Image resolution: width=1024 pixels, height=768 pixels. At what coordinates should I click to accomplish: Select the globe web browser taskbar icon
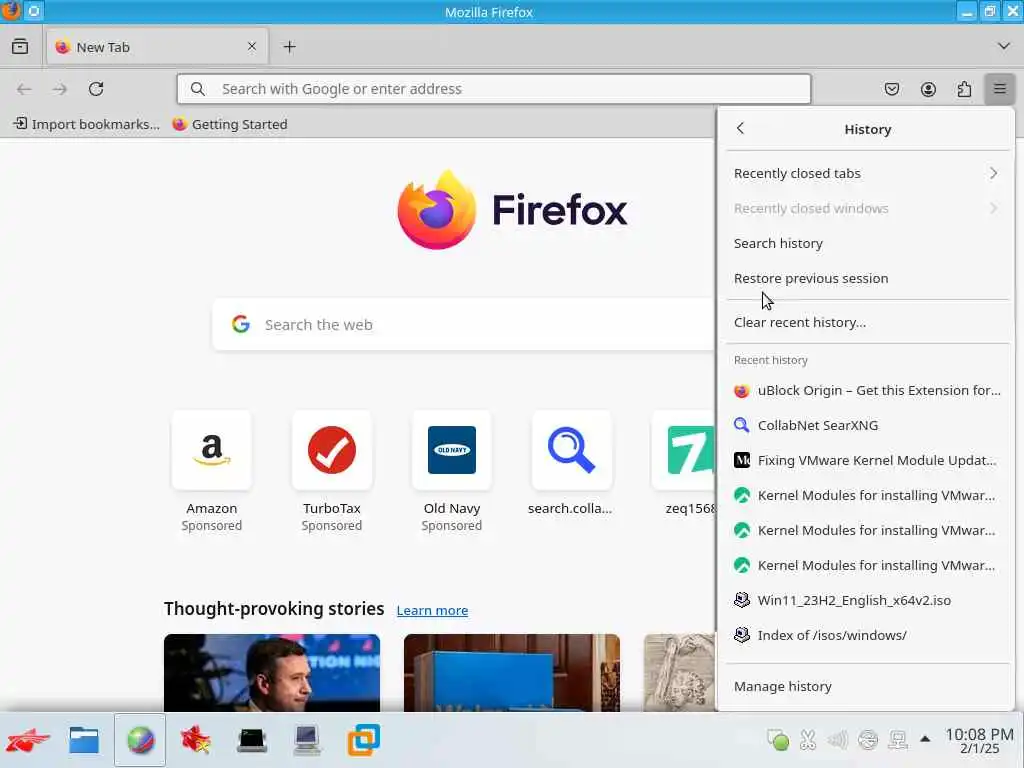140,740
